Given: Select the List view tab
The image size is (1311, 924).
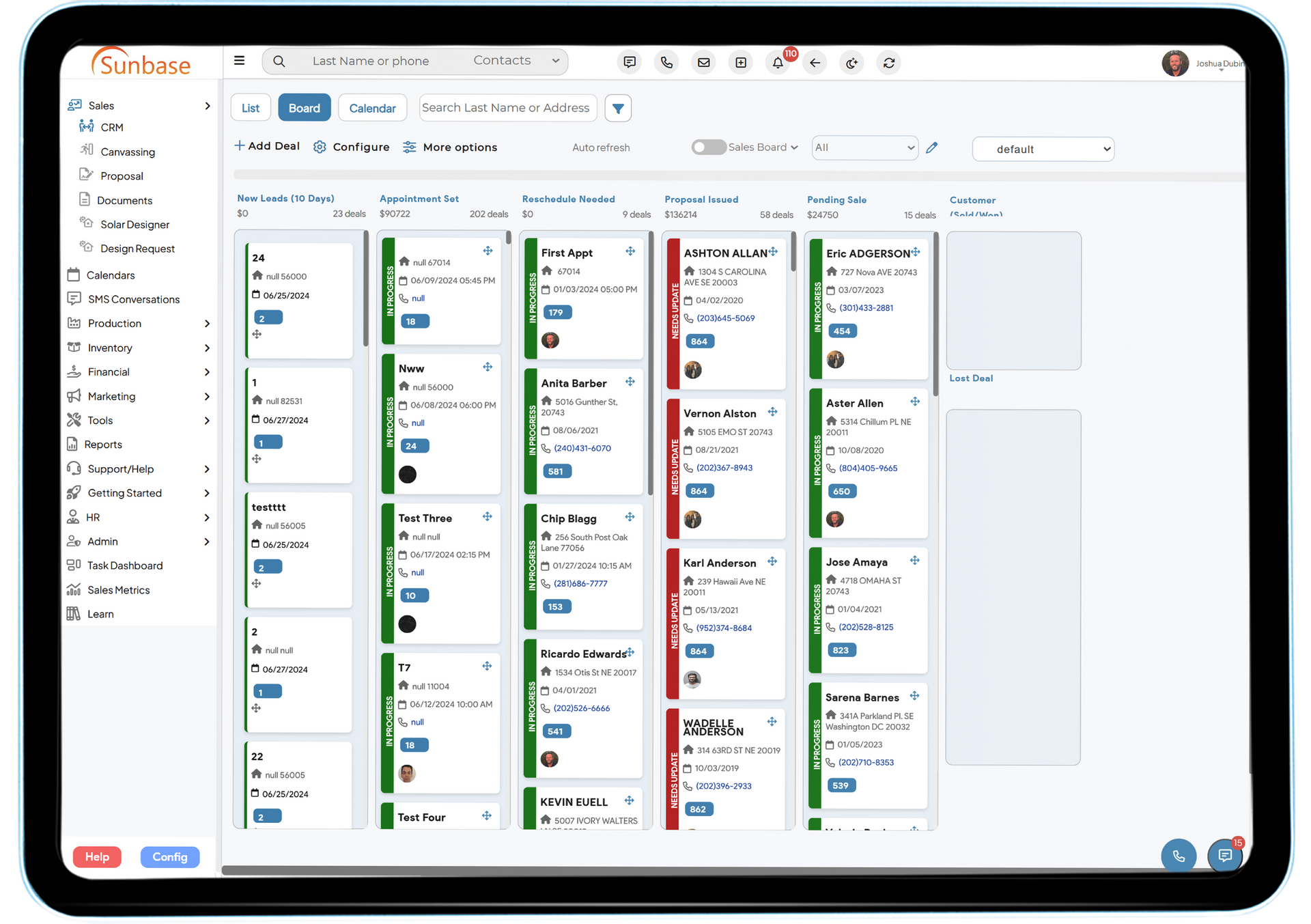Looking at the screenshot, I should tap(251, 107).
